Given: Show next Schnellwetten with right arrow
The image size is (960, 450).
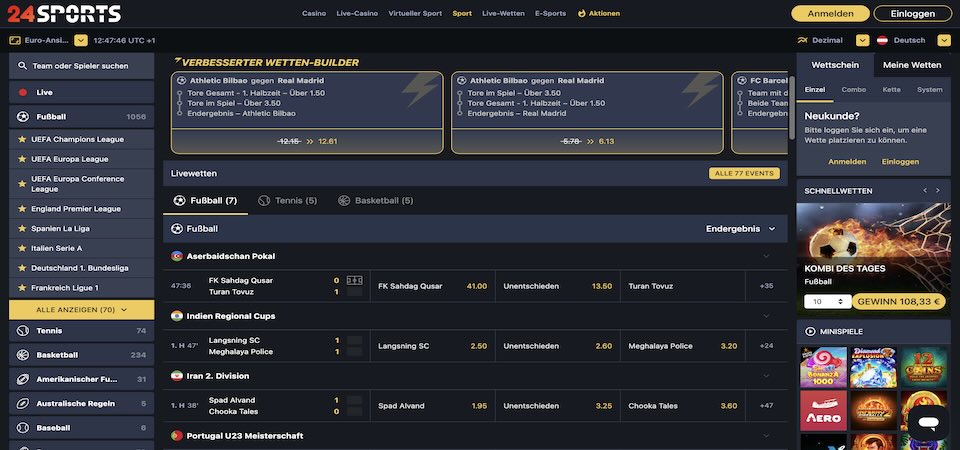Looking at the screenshot, I should pyautogui.click(x=937, y=191).
